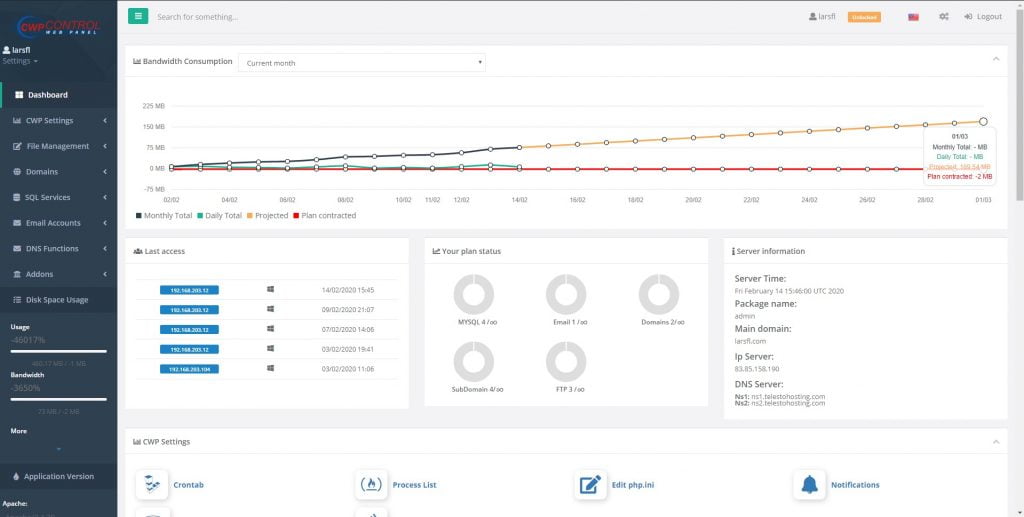Toggle the Monthly Total legend swatch
The width and height of the screenshot is (1024, 517).
138,215
